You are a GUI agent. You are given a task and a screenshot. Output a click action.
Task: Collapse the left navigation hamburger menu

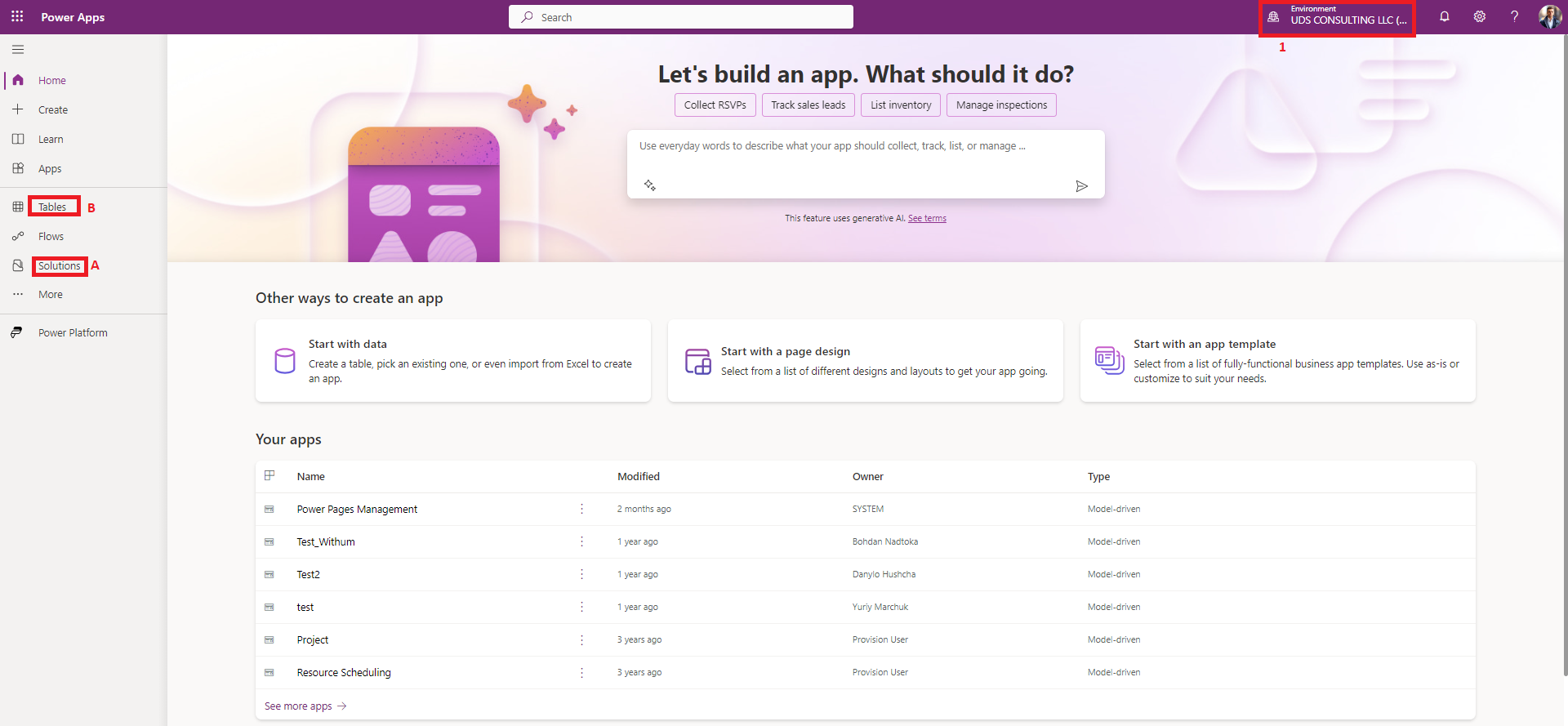[x=18, y=50]
